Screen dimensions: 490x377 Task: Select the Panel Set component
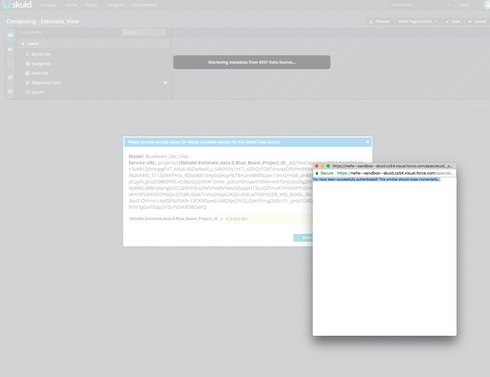tap(40, 73)
